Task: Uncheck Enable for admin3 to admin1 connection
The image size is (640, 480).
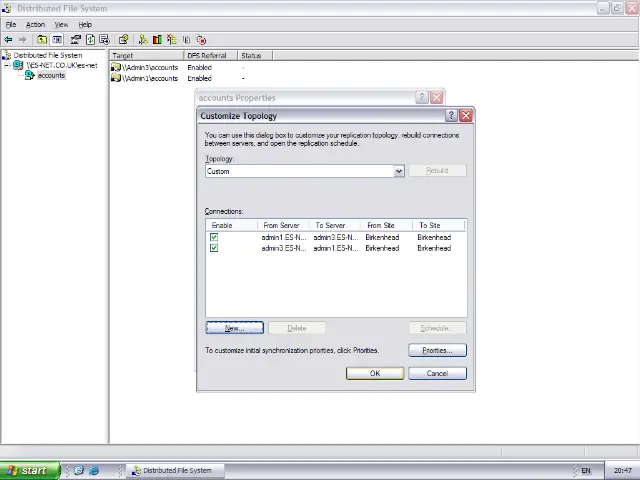Action: coord(214,248)
